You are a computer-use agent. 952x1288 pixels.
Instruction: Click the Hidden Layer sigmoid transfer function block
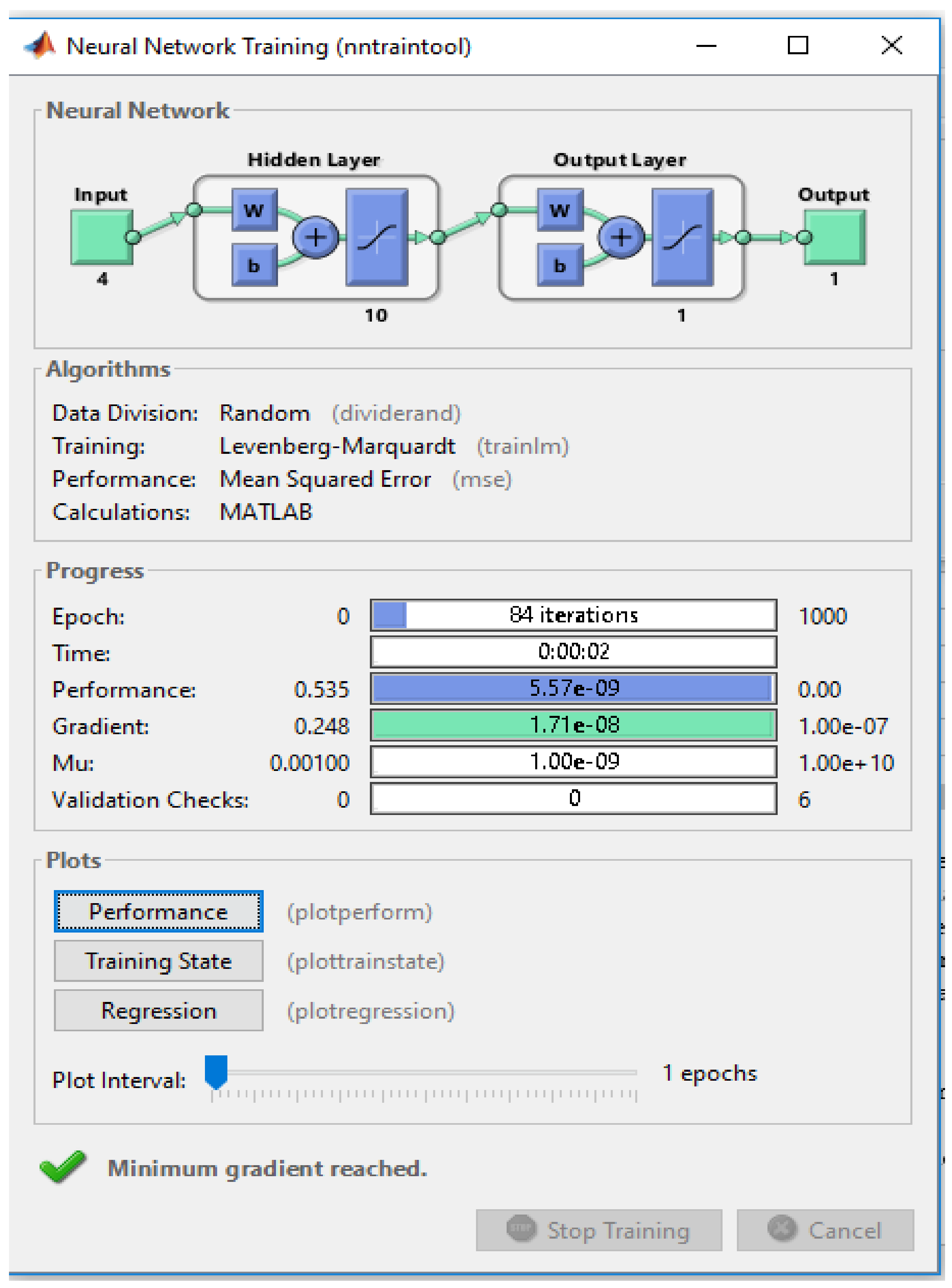pyautogui.click(x=377, y=238)
